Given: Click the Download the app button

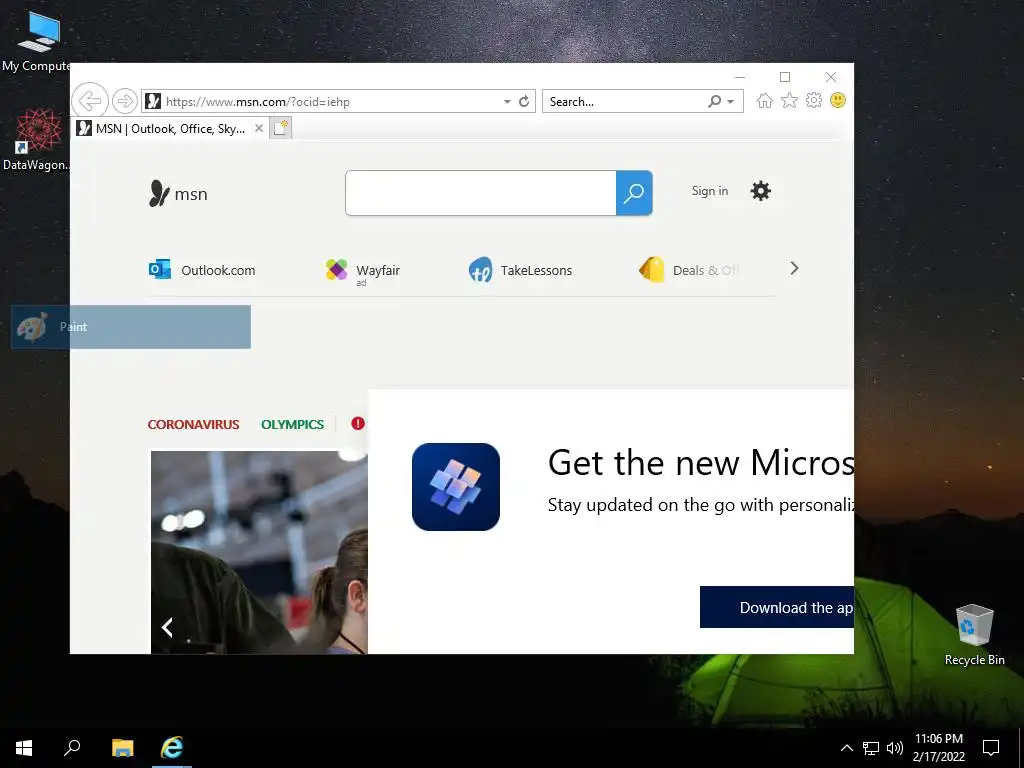Looking at the screenshot, I should (777, 607).
